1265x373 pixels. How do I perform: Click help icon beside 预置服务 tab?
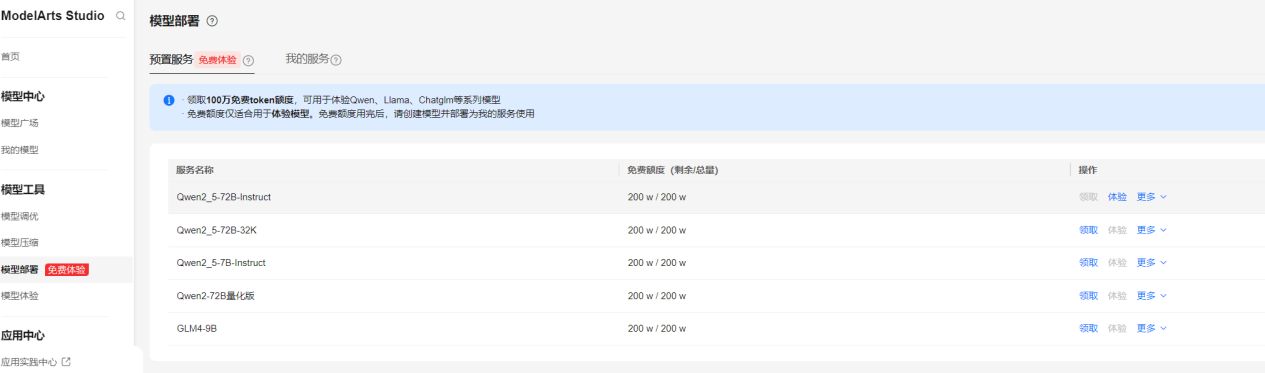pos(248,60)
